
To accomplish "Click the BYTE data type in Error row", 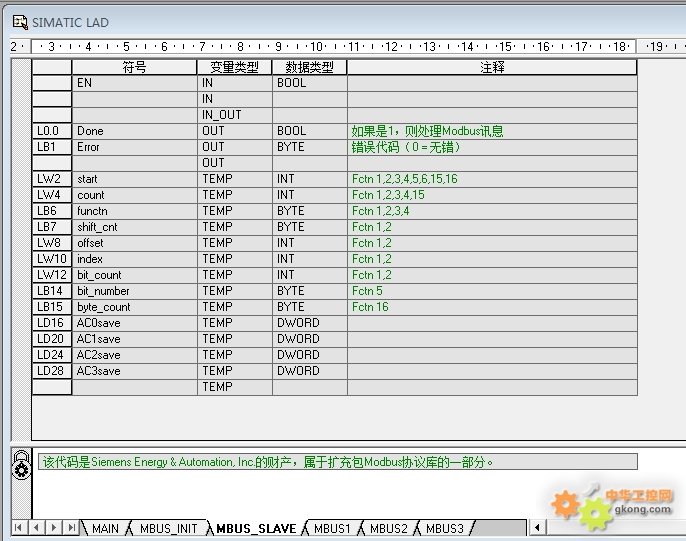I will point(309,147).
